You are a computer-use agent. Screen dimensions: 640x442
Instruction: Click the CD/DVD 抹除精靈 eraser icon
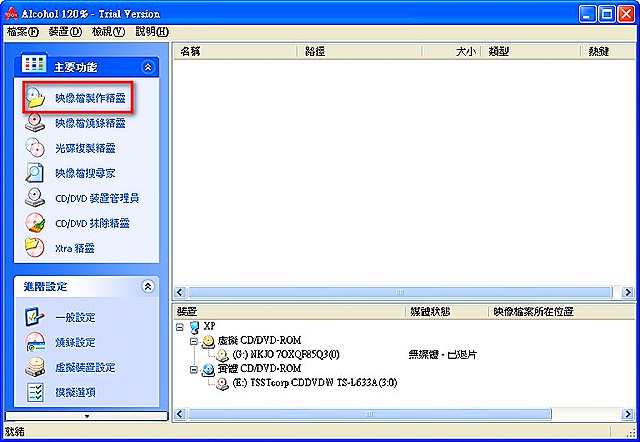tap(35, 223)
